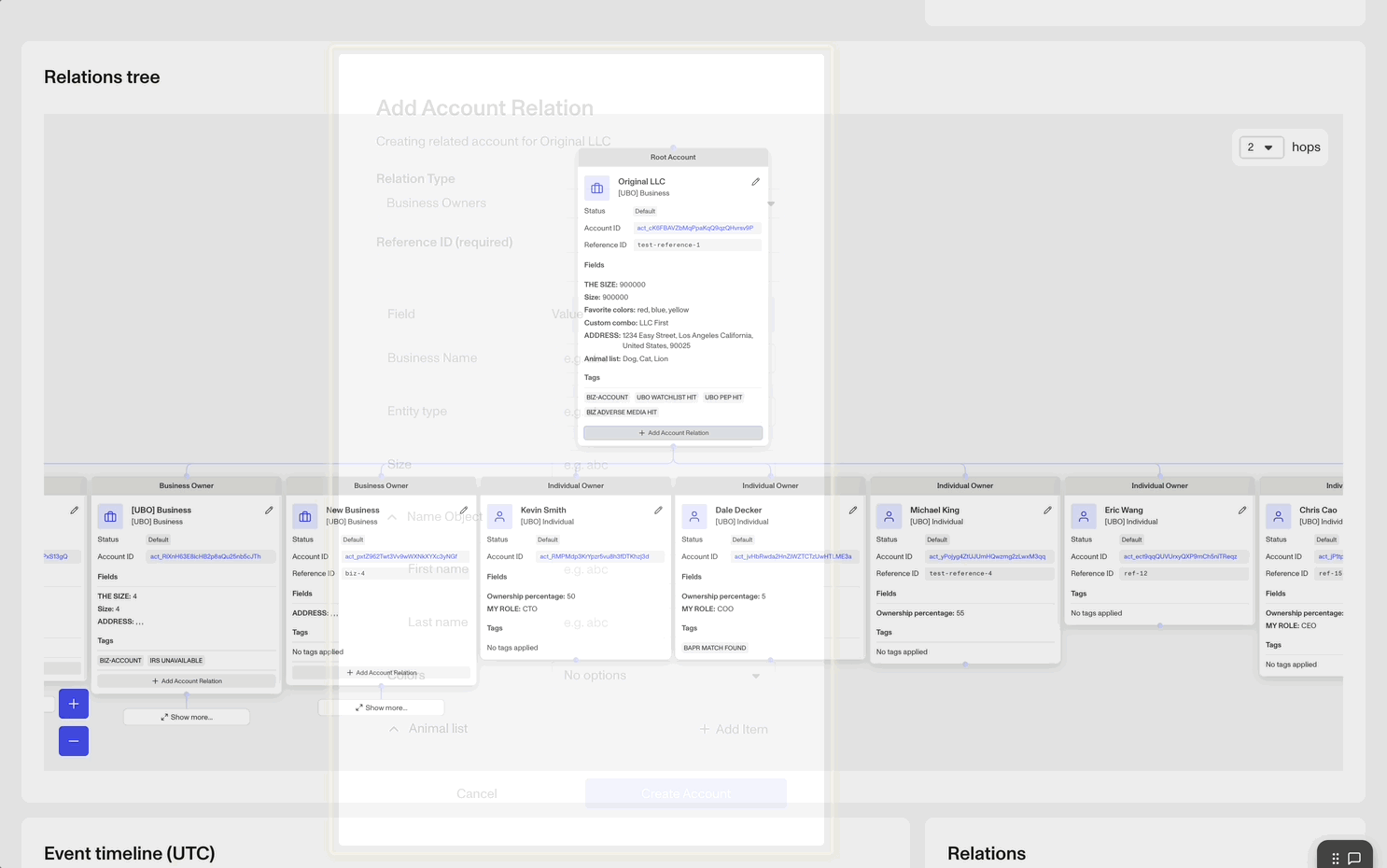The height and width of the screenshot is (868, 1387).
Task: Open the Colors 'No options' dropdown
Action: point(662,676)
